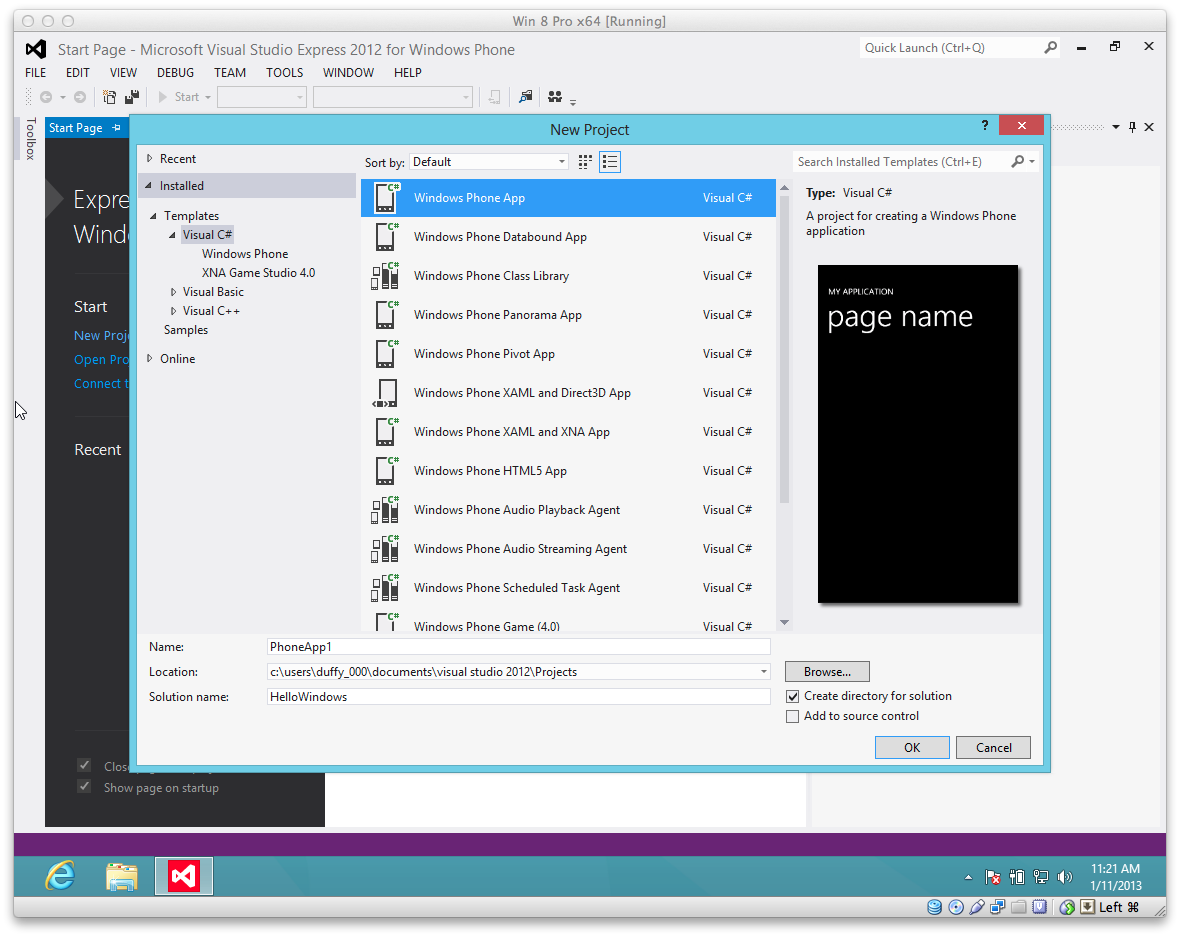Expand the Online node
1180x937 pixels.
tap(150, 359)
